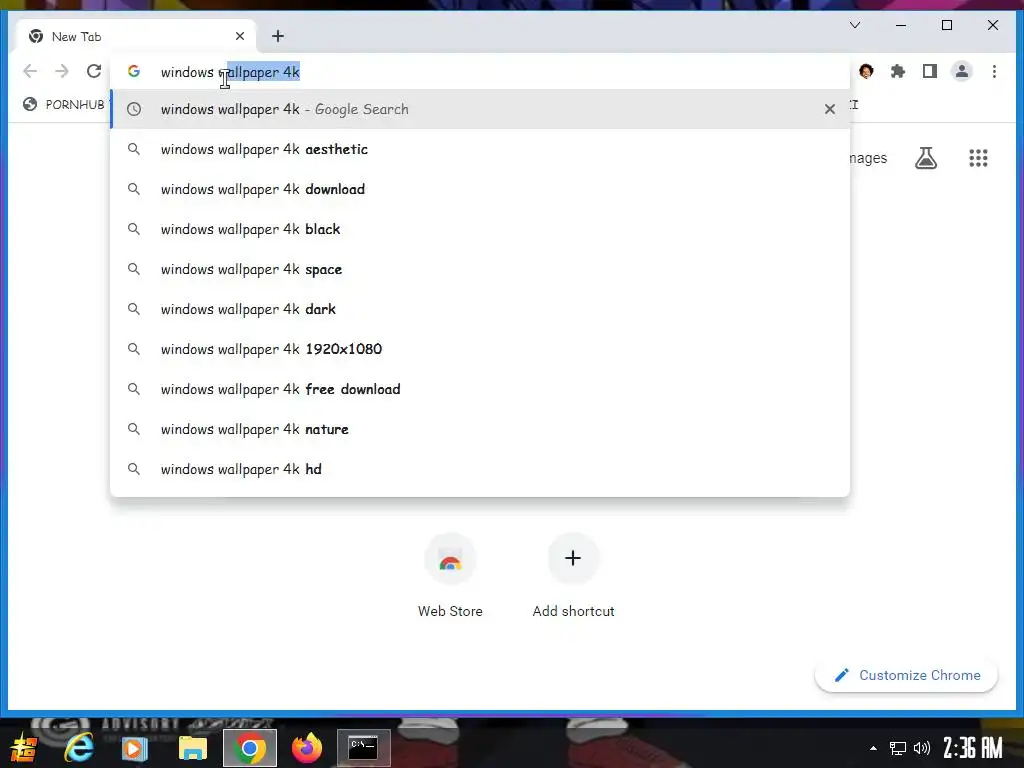The width and height of the screenshot is (1024, 768).
Task: Open the Extensions puzzle-piece icon
Action: [898, 71]
